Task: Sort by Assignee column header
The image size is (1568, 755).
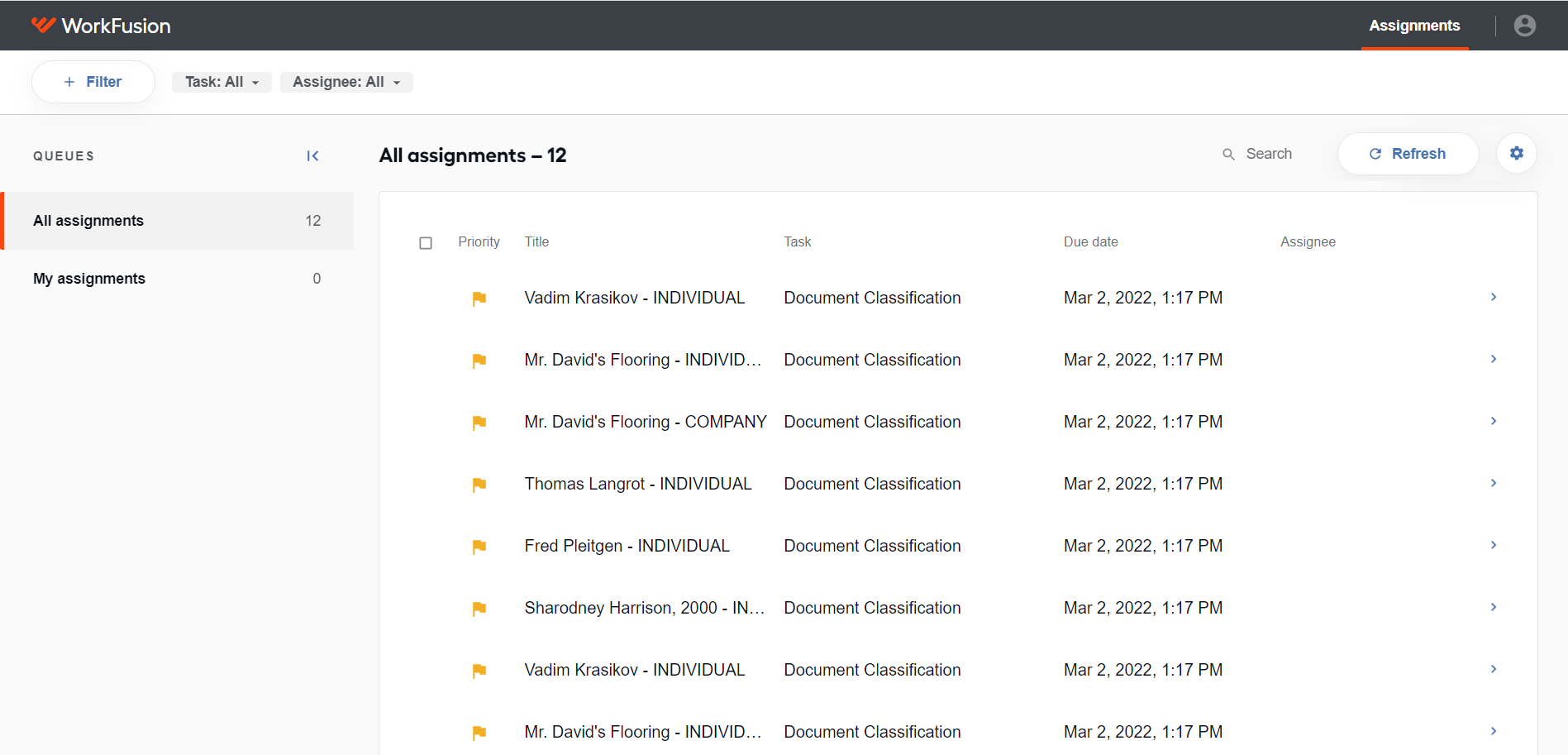Action: point(1308,241)
